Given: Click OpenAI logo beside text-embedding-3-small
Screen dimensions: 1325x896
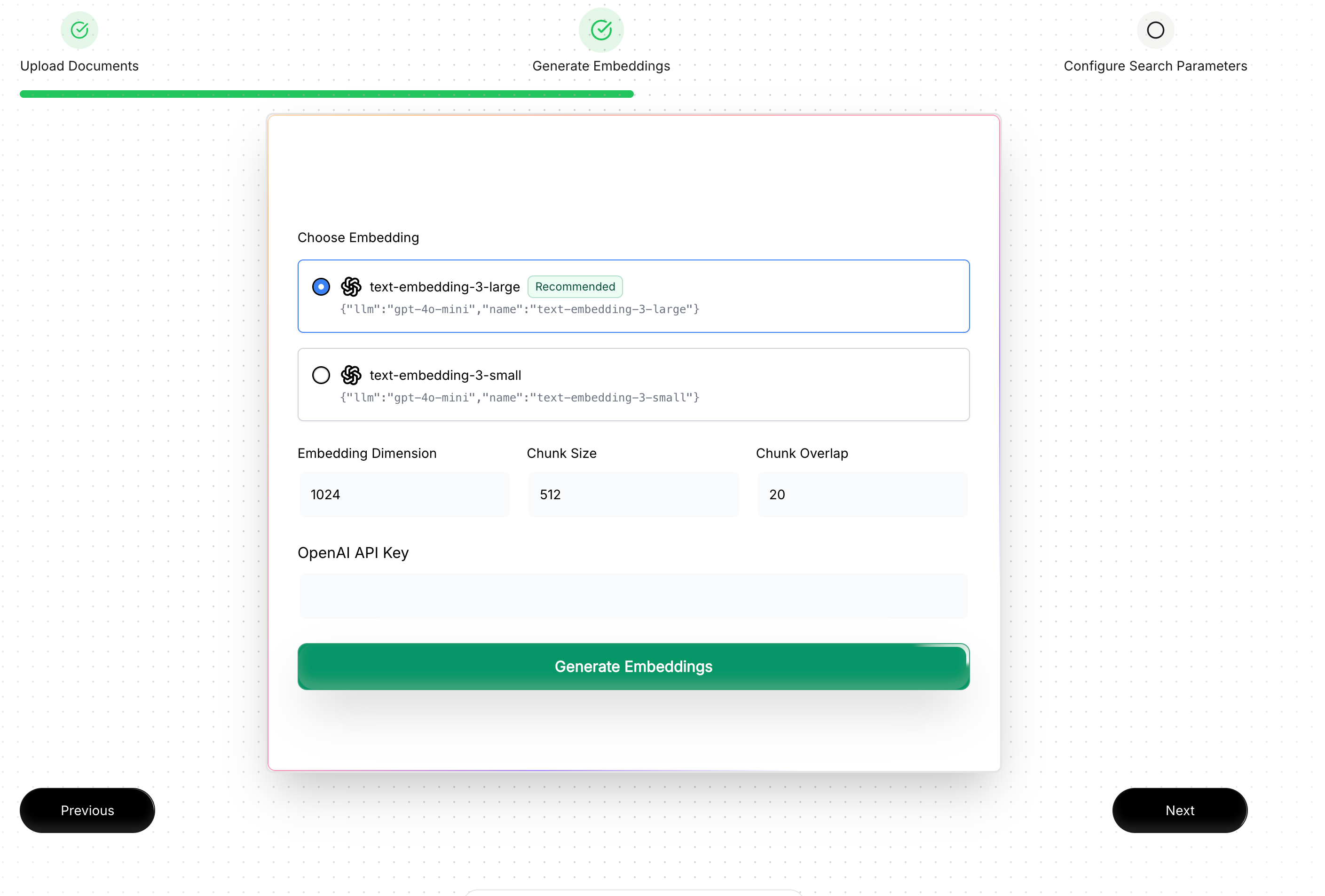Looking at the screenshot, I should point(351,375).
